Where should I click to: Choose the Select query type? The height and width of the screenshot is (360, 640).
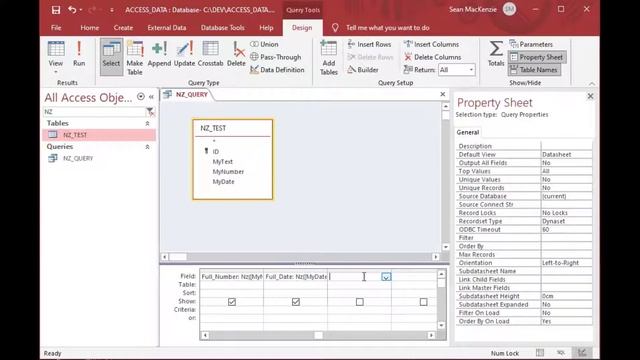pos(111,57)
